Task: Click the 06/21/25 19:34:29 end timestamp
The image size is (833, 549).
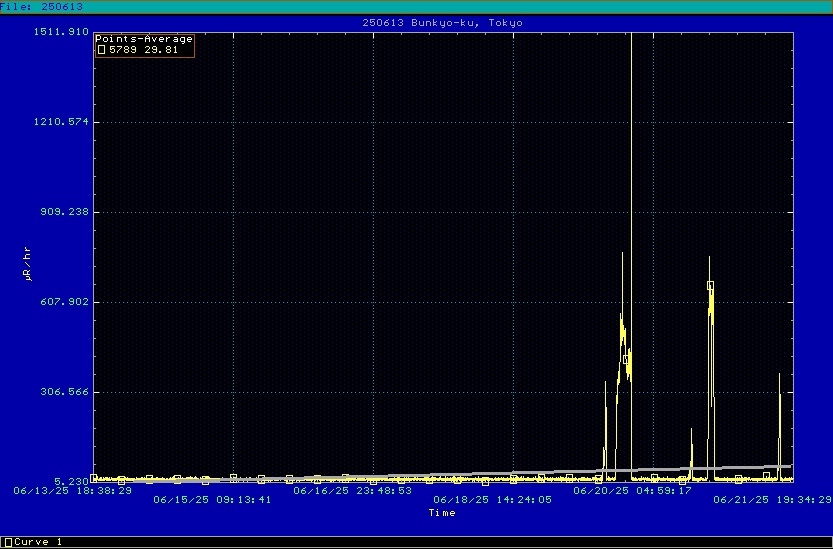Action: tap(771, 500)
